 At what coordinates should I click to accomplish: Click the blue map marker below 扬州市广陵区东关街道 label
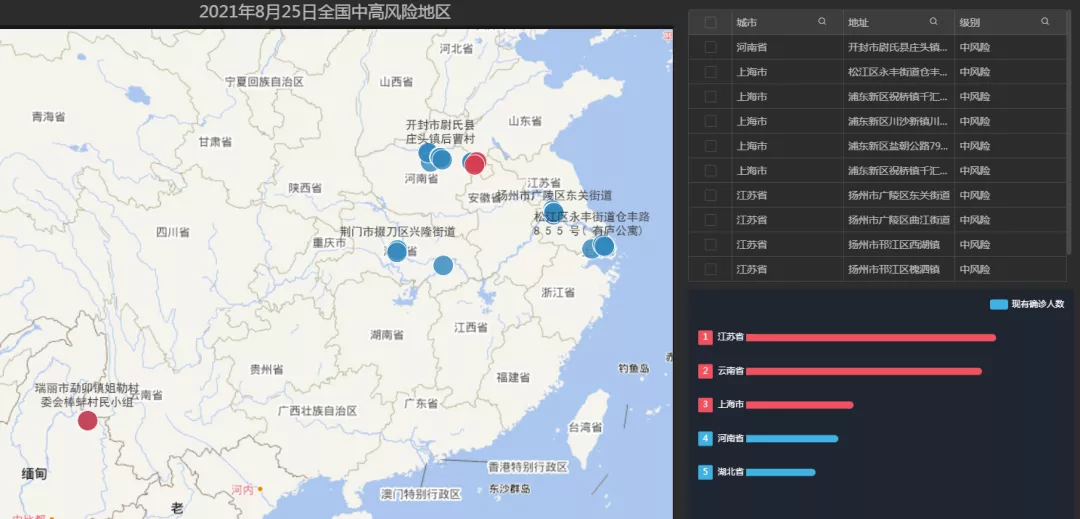click(x=553, y=213)
